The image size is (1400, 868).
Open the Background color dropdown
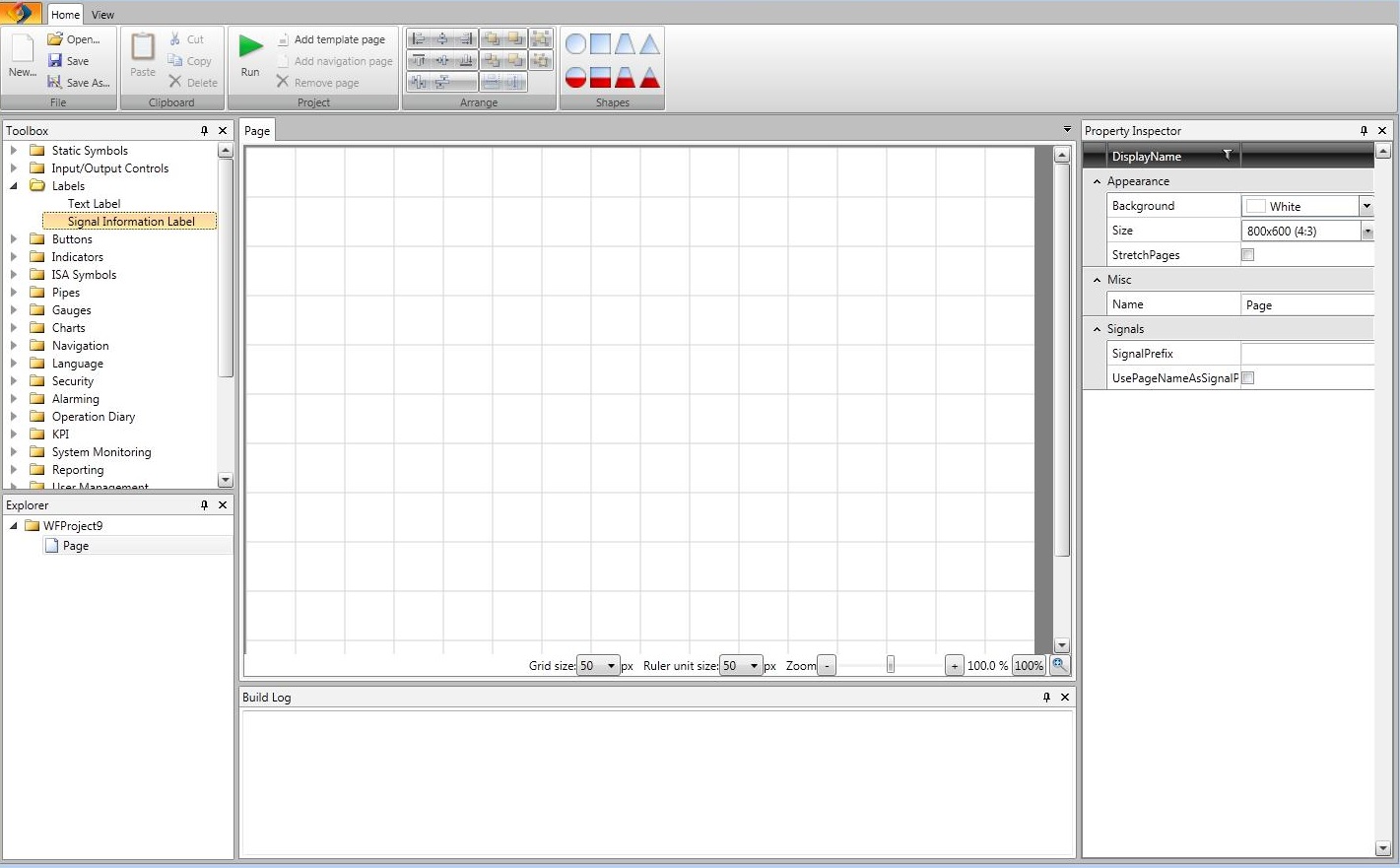pyautogui.click(x=1366, y=206)
